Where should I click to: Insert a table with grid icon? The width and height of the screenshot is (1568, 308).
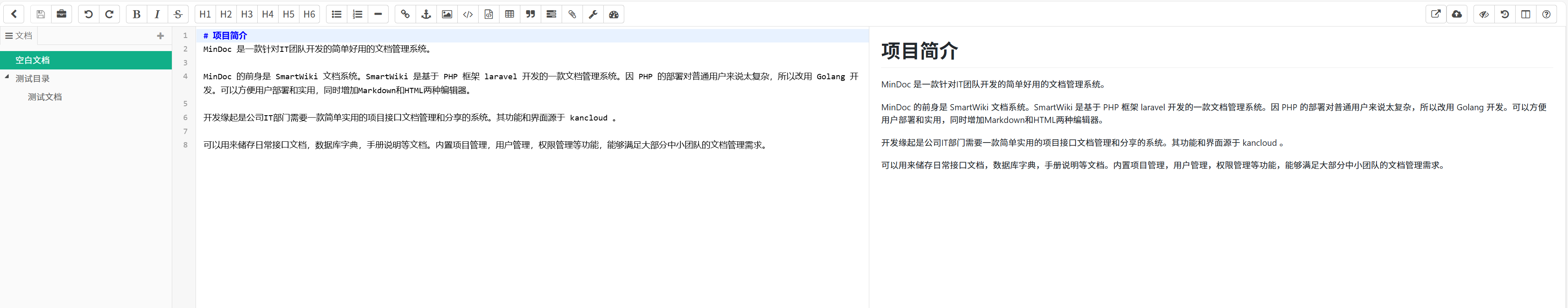[509, 14]
